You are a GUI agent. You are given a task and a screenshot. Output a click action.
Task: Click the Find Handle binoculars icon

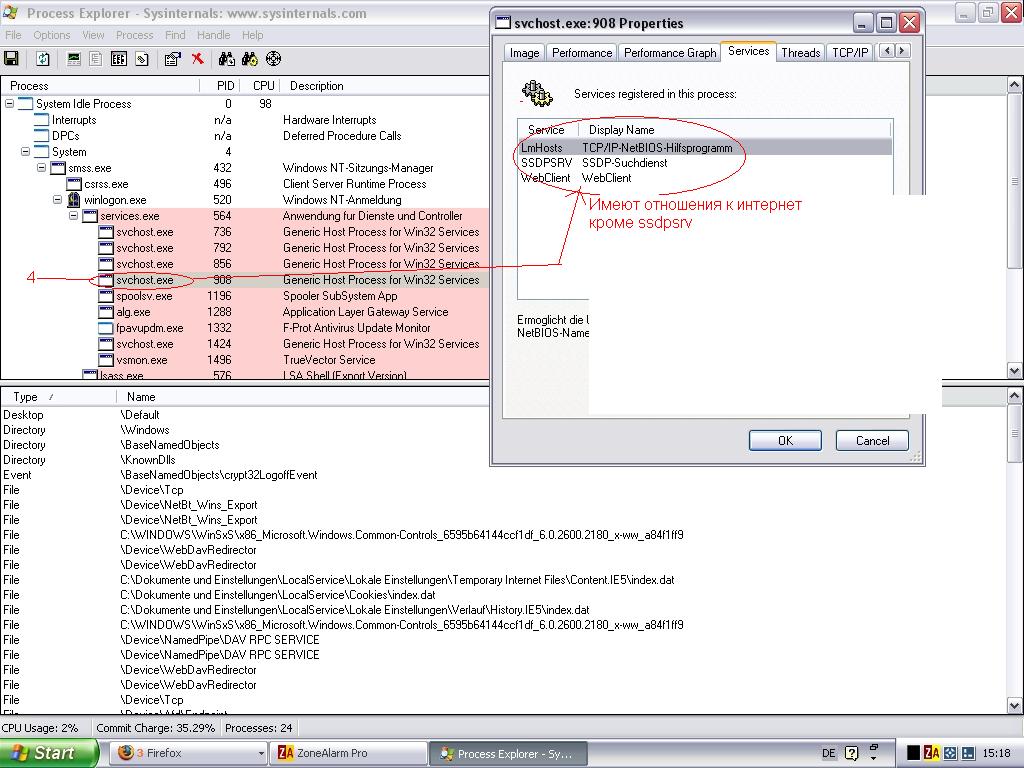coord(227,59)
